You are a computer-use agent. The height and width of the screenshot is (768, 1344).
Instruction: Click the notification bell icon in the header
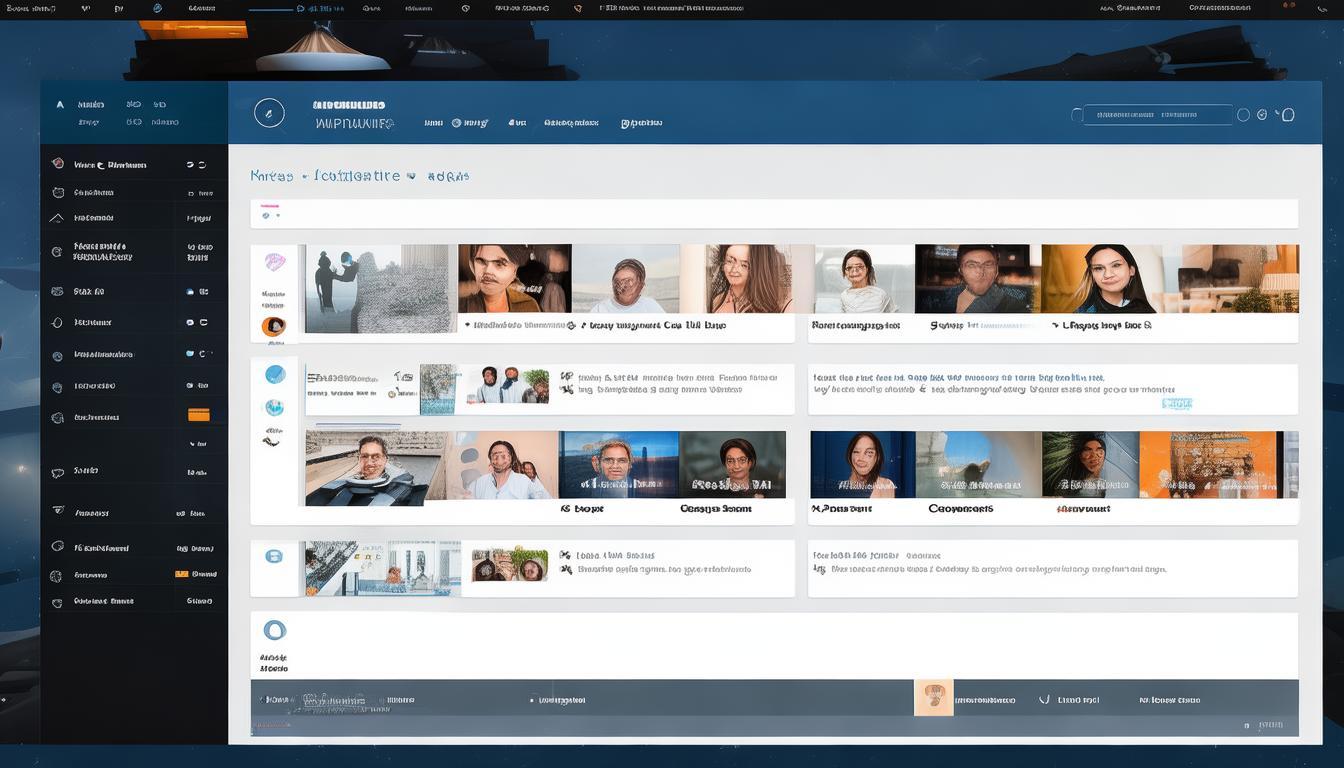1287,115
